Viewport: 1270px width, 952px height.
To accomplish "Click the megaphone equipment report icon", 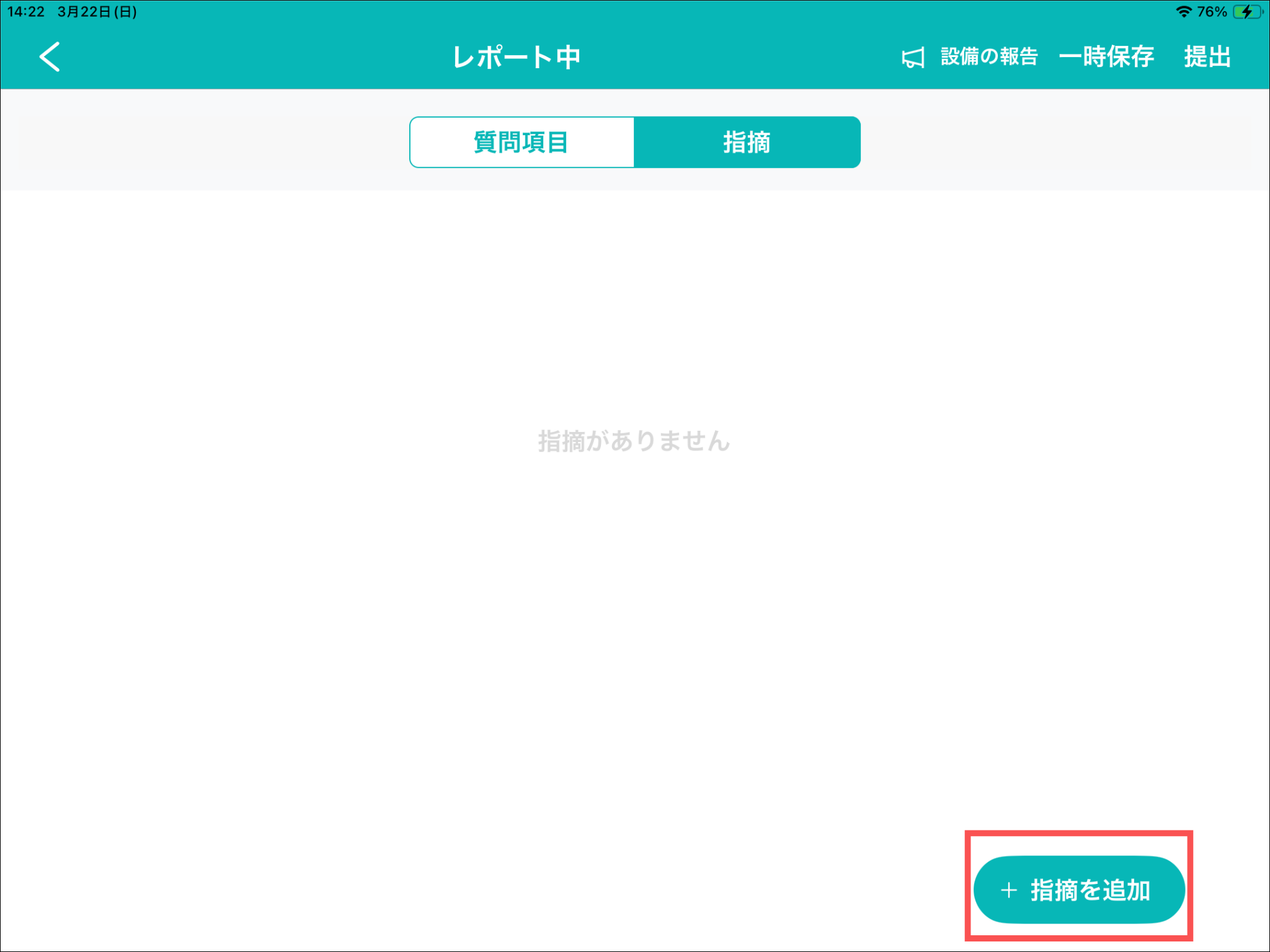I will (x=913, y=58).
